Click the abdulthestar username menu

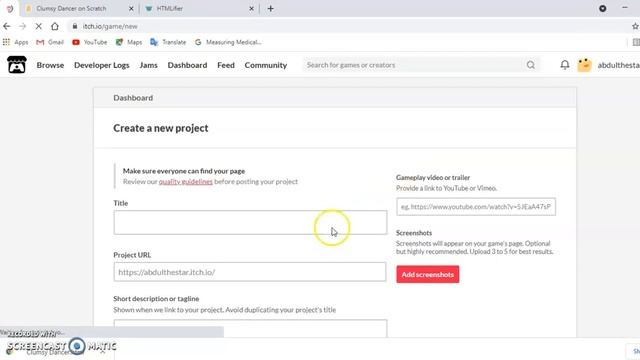coord(618,65)
